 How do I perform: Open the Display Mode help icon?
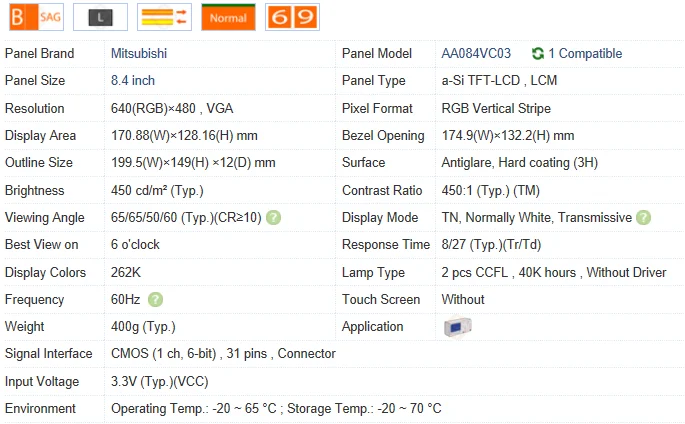click(644, 218)
